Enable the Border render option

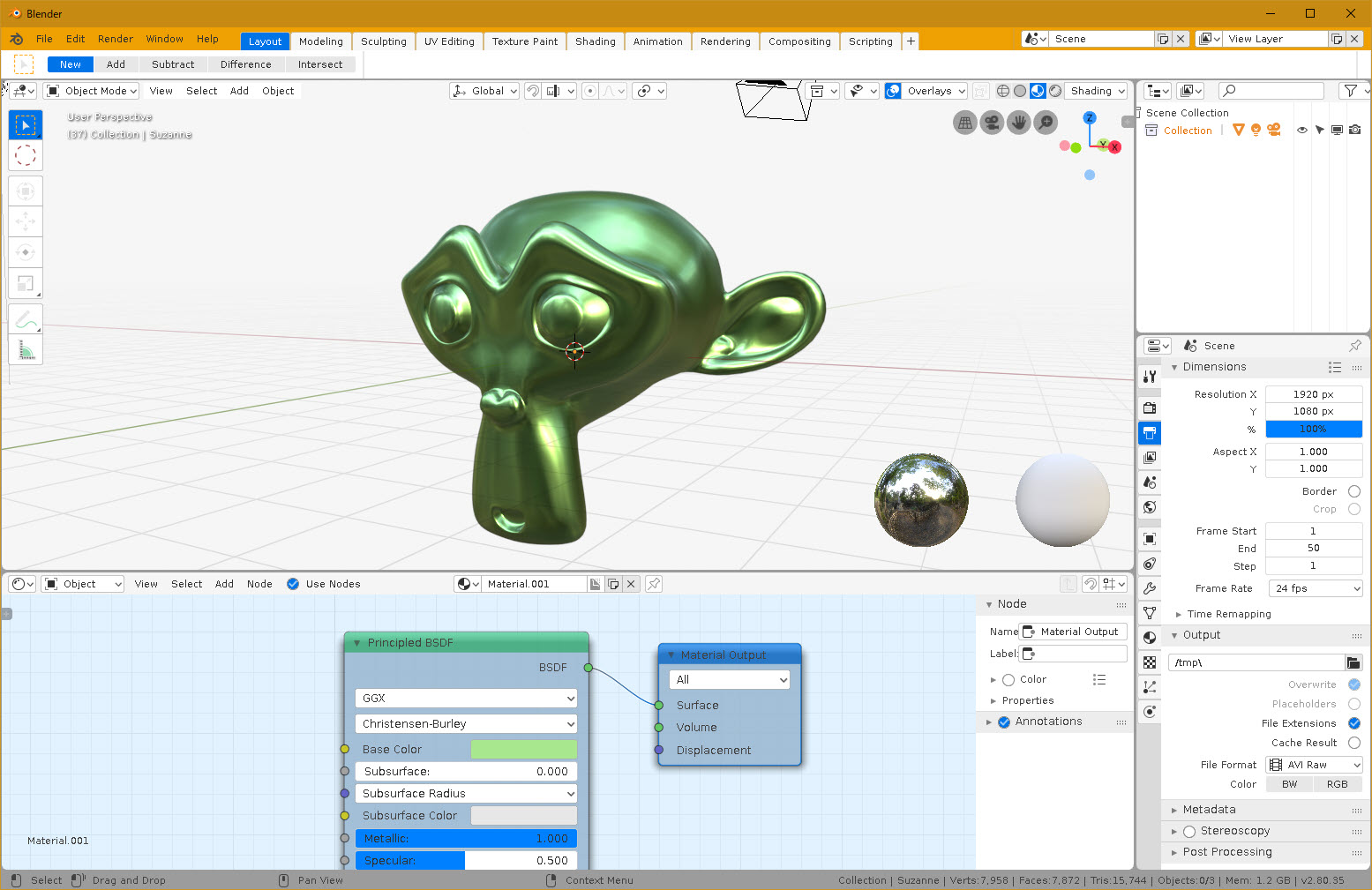(1354, 491)
